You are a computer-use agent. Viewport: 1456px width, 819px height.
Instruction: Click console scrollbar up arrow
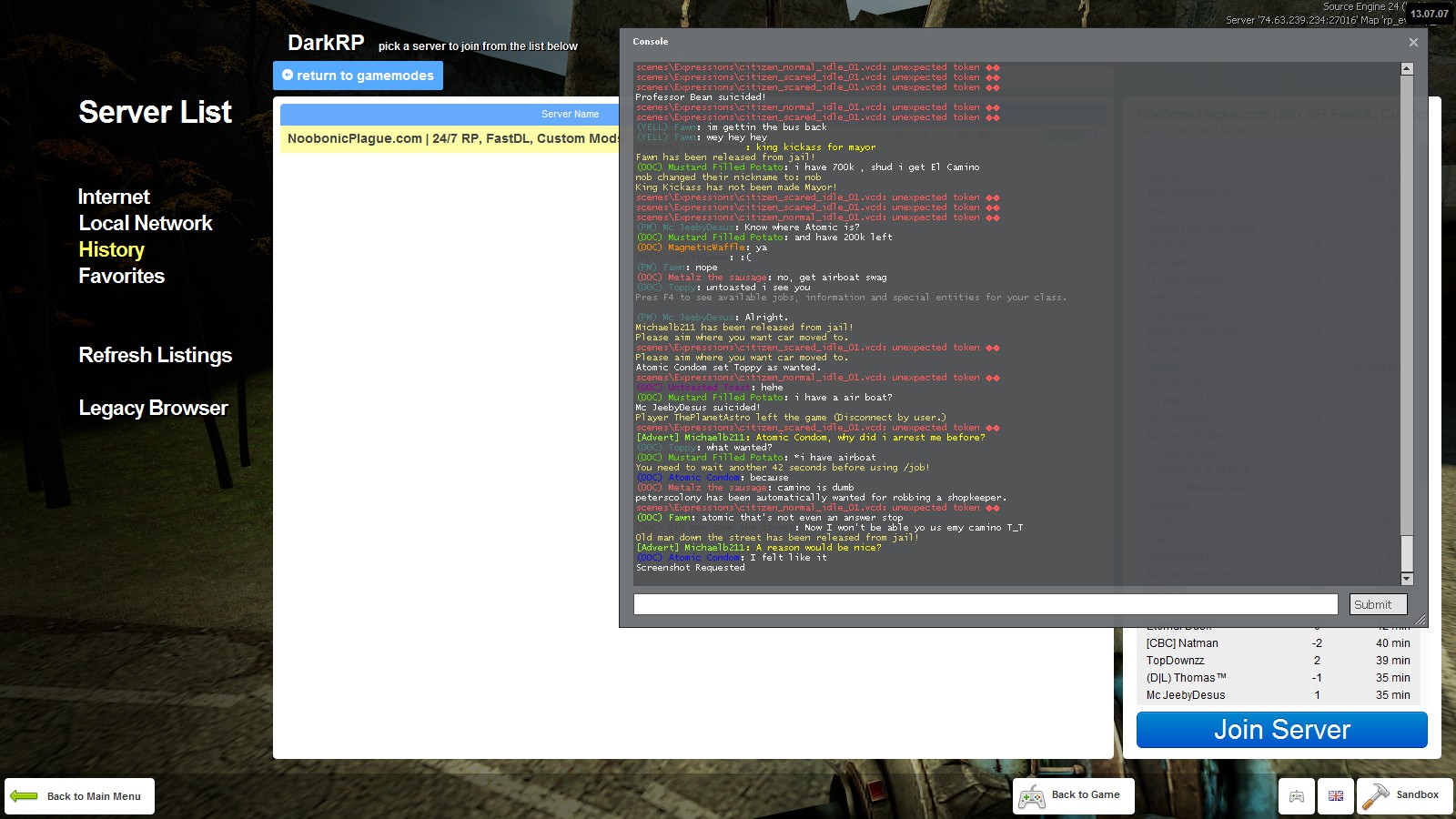pos(1407,68)
